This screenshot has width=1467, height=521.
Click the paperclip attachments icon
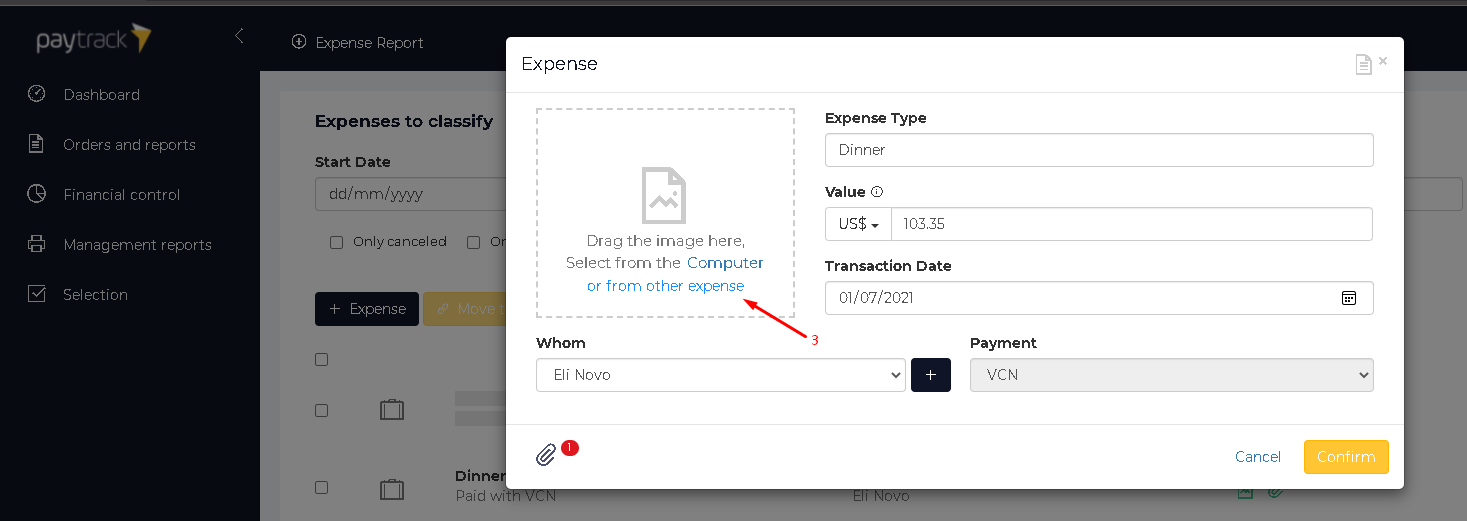click(546, 455)
